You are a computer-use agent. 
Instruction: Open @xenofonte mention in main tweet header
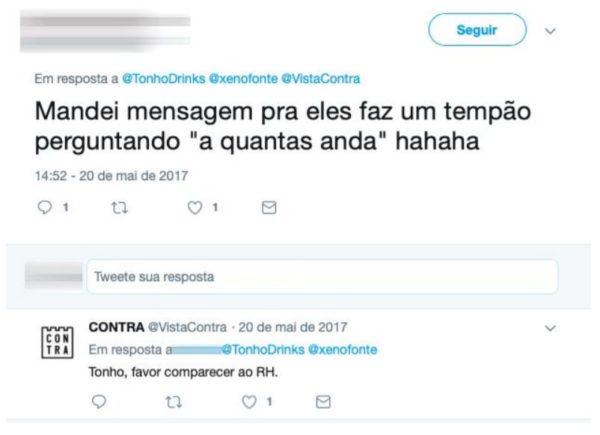[243, 79]
